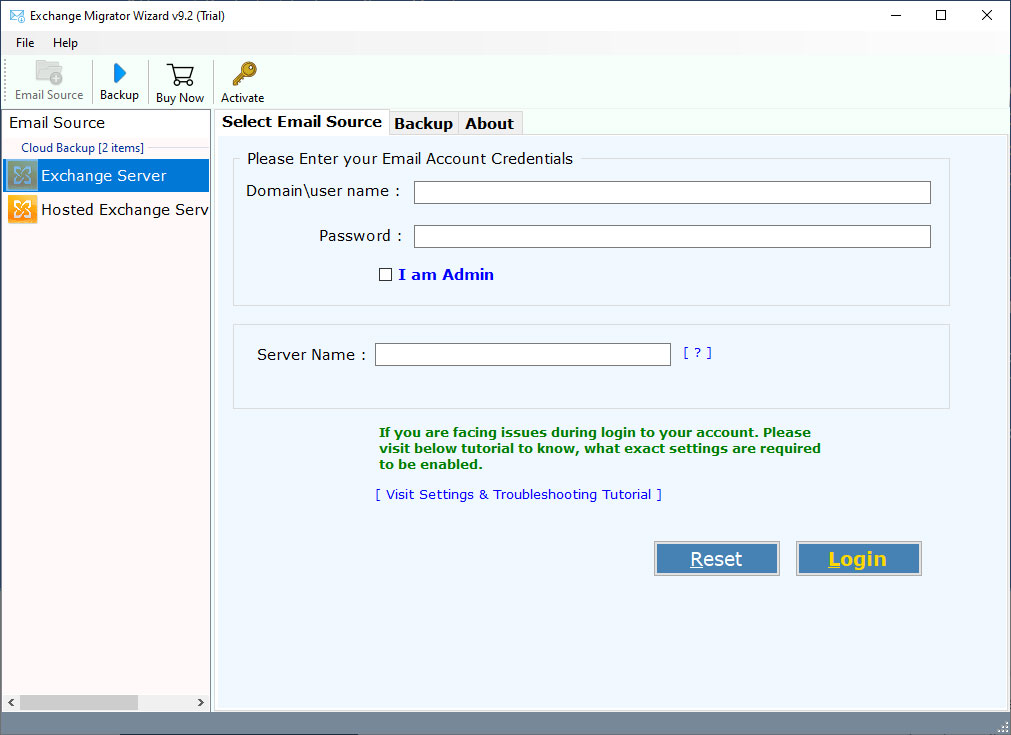Viewport: 1011px width, 735px height.
Task: Click the Email Source panel heading
Action: (57, 122)
